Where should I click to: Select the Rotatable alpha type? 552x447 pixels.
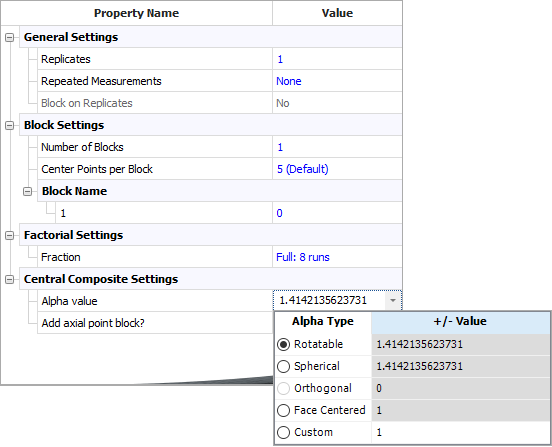(283, 344)
